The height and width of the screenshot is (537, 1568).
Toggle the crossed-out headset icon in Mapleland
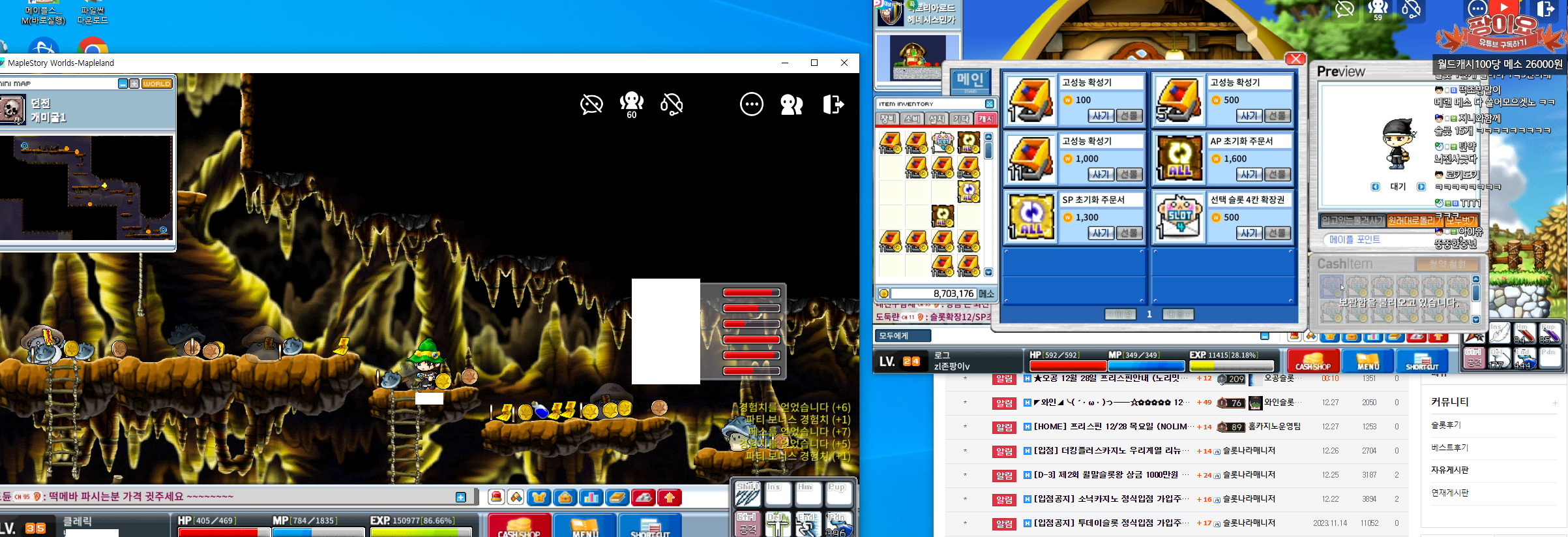(x=672, y=104)
